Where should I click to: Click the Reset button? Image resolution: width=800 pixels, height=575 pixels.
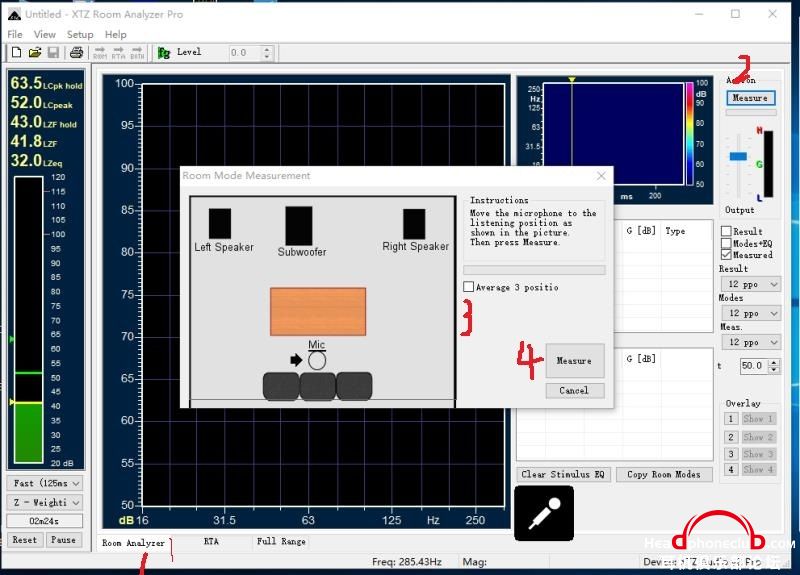[x=24, y=539]
